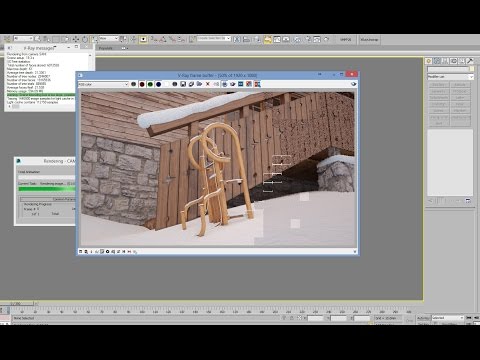
Task: Open the Modify panel tab icon
Action: 437,61
